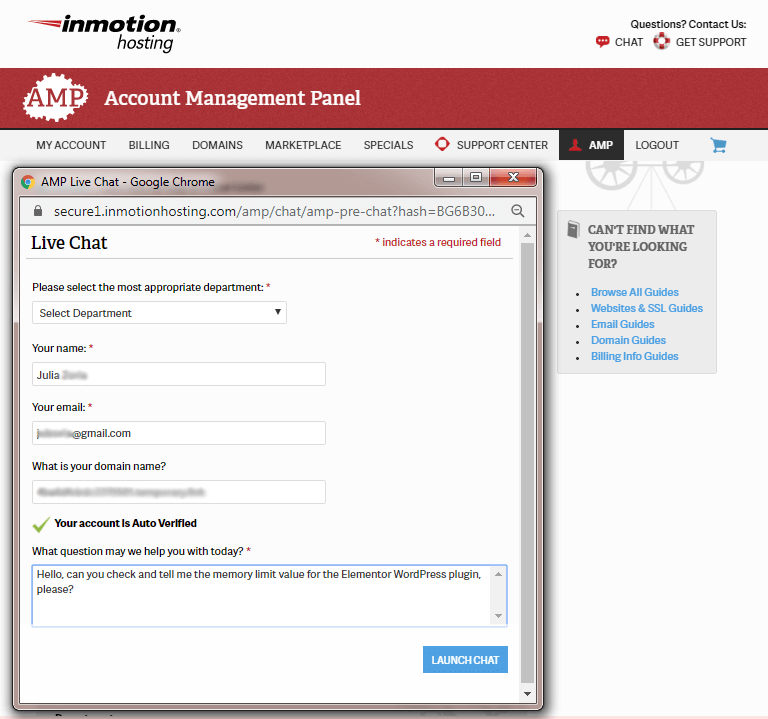Click the question textarea scroll-up arrow
Image resolution: width=768 pixels, height=719 pixels.
pyautogui.click(x=499, y=574)
